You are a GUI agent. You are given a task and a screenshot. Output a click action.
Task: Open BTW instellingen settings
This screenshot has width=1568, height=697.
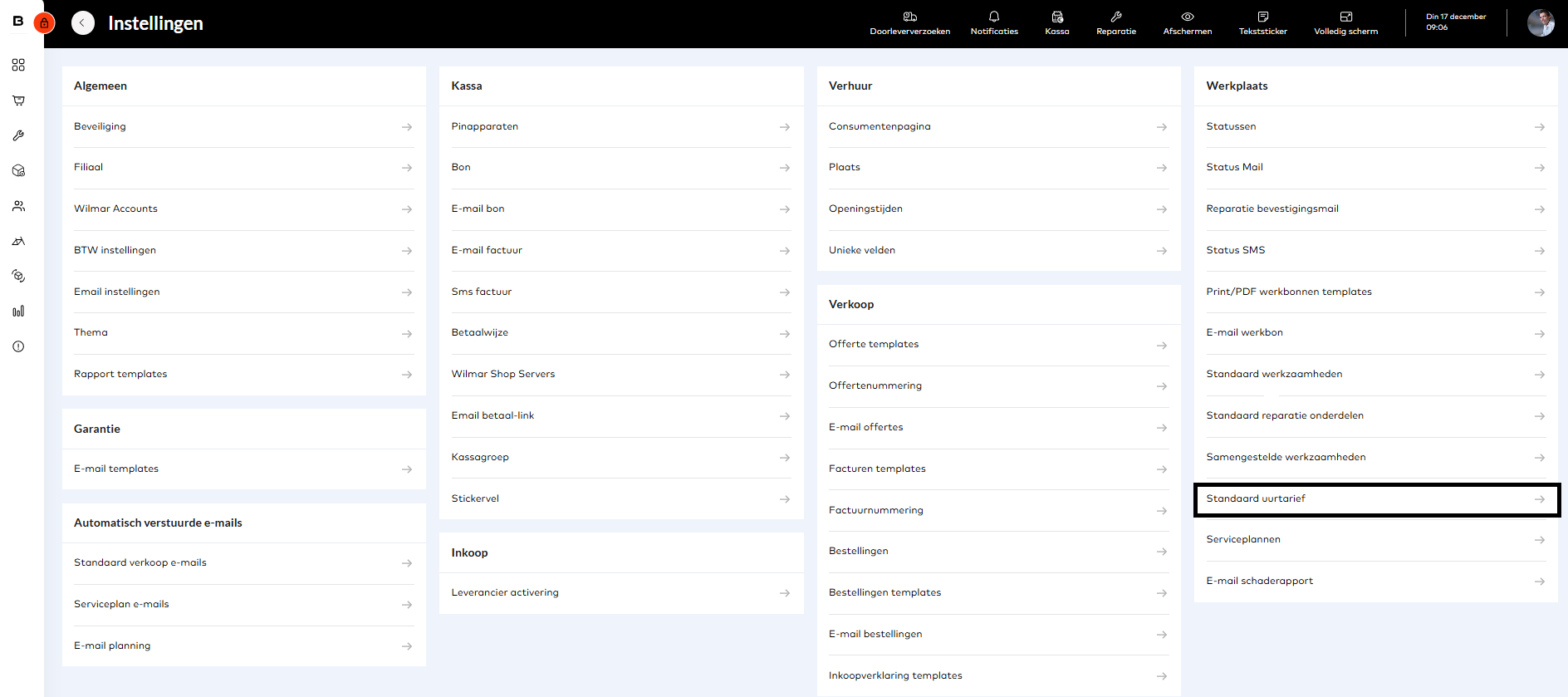click(243, 251)
